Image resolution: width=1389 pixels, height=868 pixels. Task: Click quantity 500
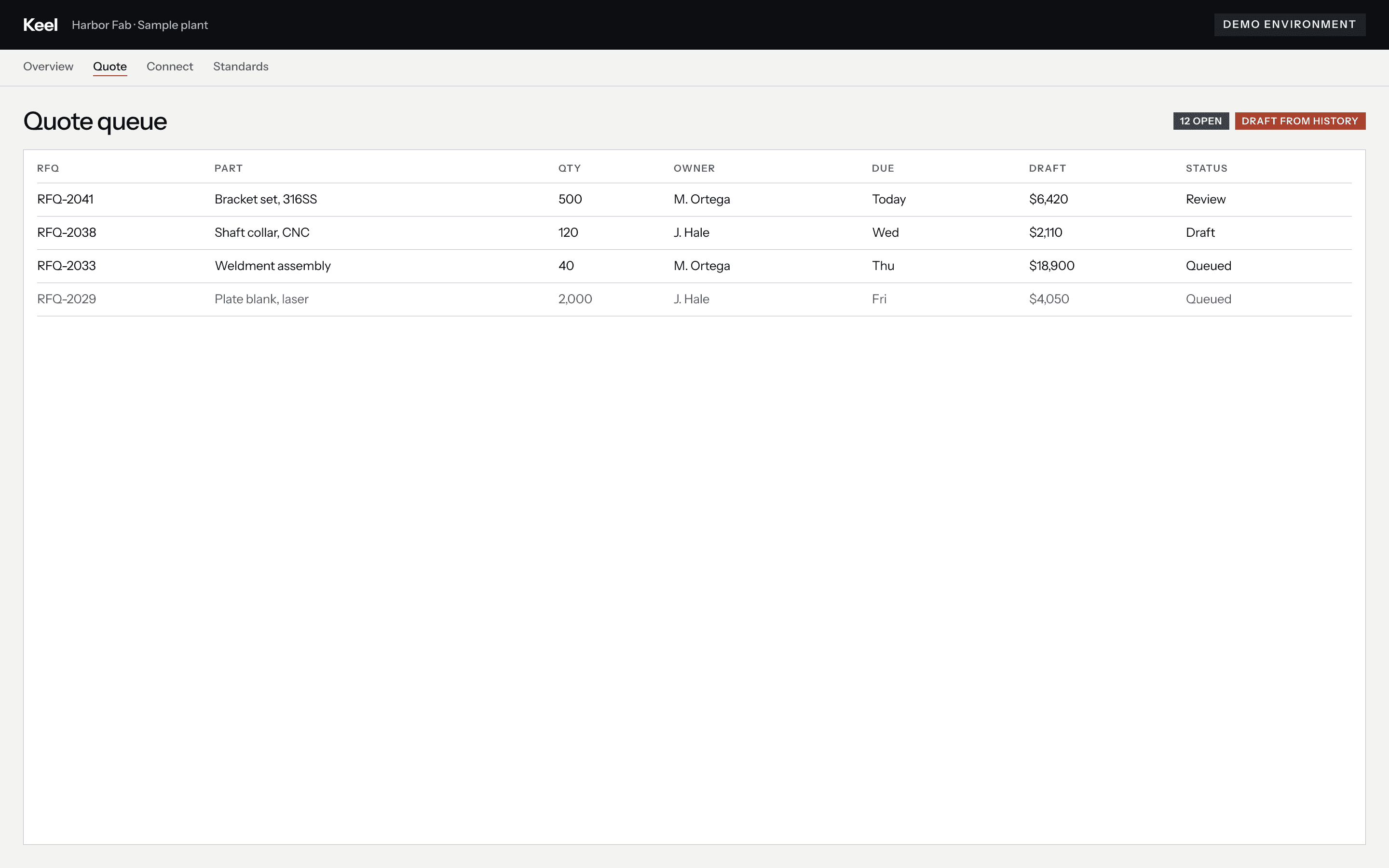click(x=570, y=199)
